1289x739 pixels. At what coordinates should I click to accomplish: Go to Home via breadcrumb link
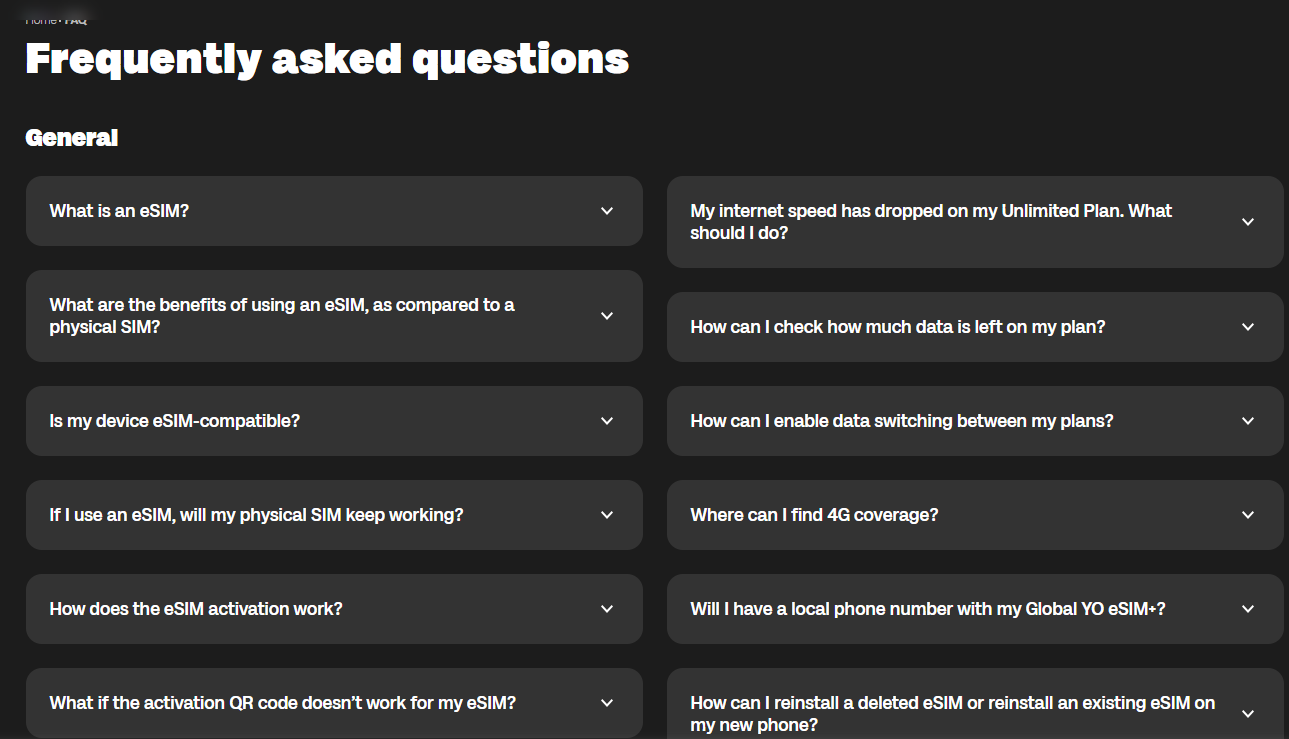coord(40,20)
